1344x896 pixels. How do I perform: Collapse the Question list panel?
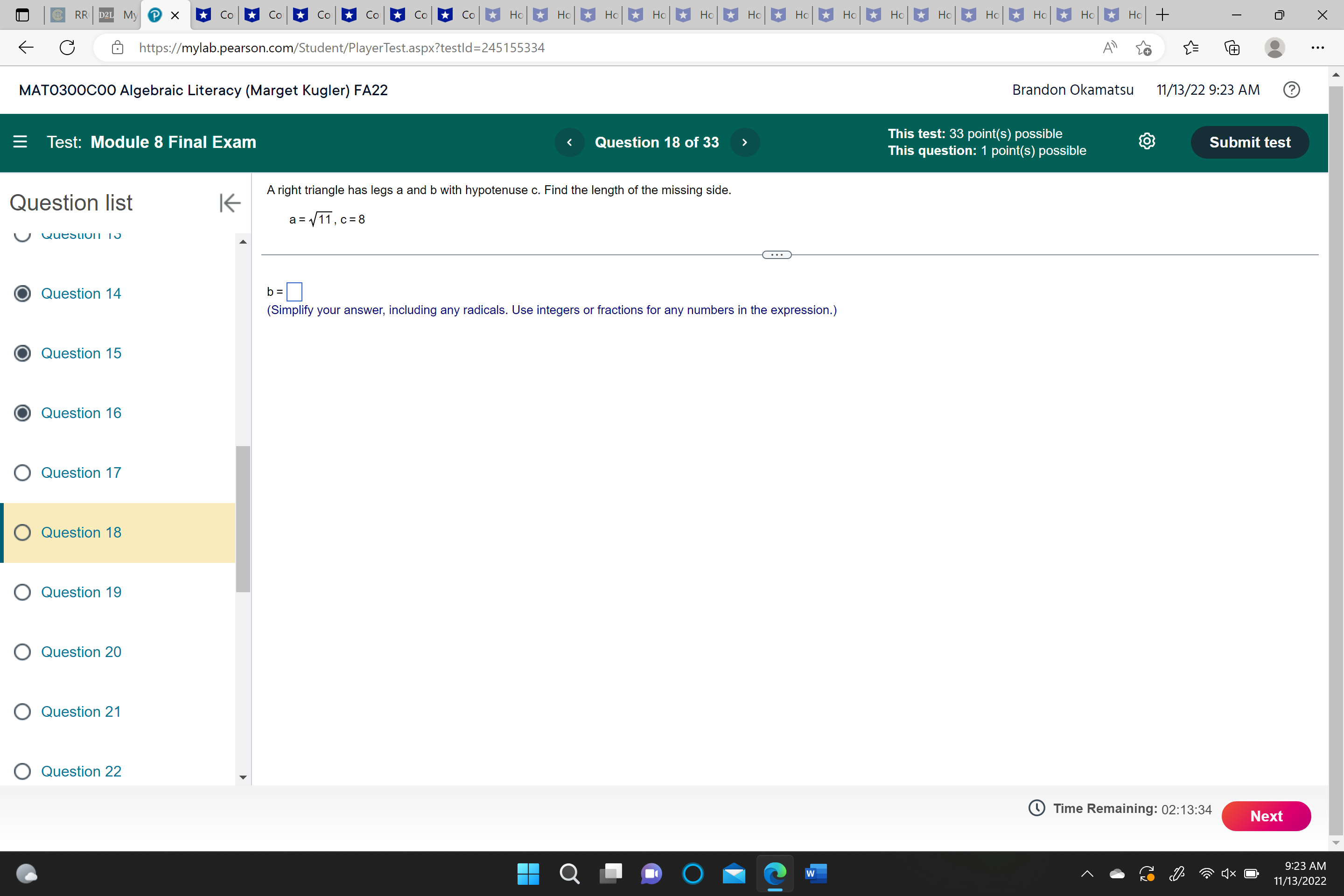point(230,203)
